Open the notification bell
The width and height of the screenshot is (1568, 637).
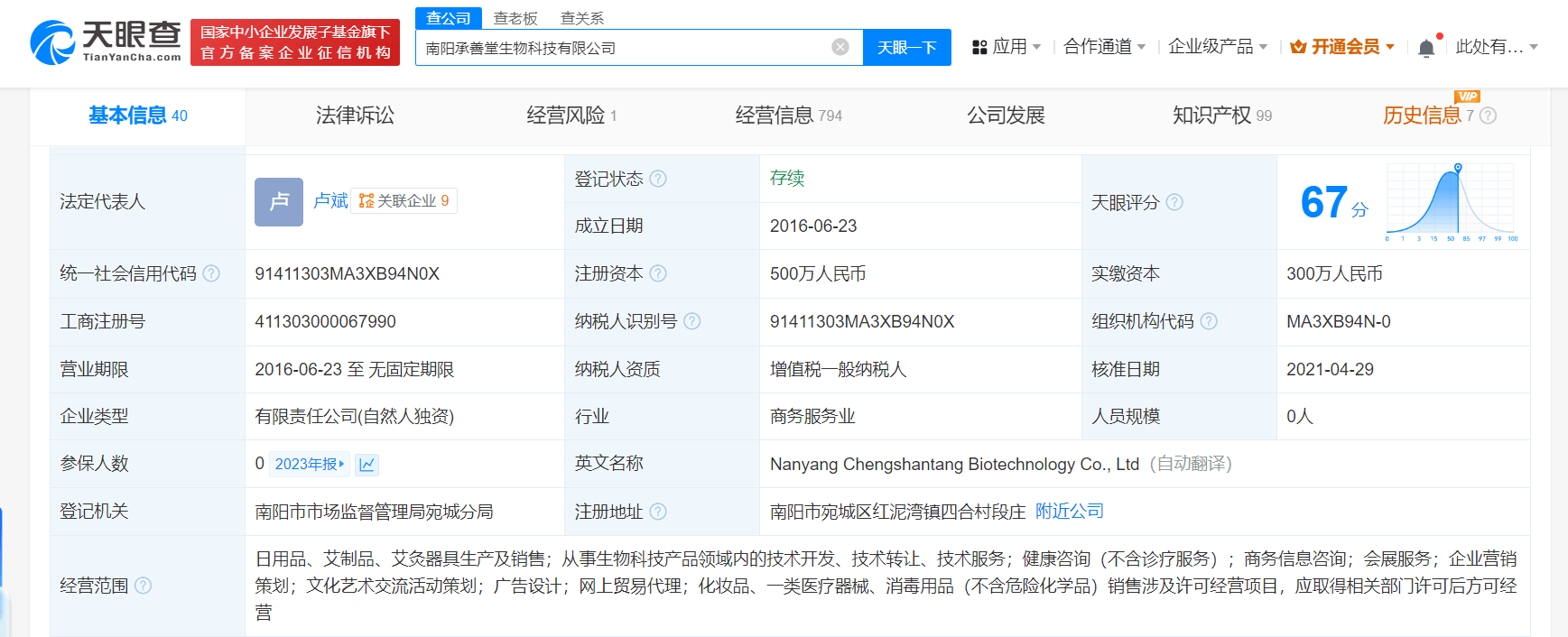tap(1425, 48)
